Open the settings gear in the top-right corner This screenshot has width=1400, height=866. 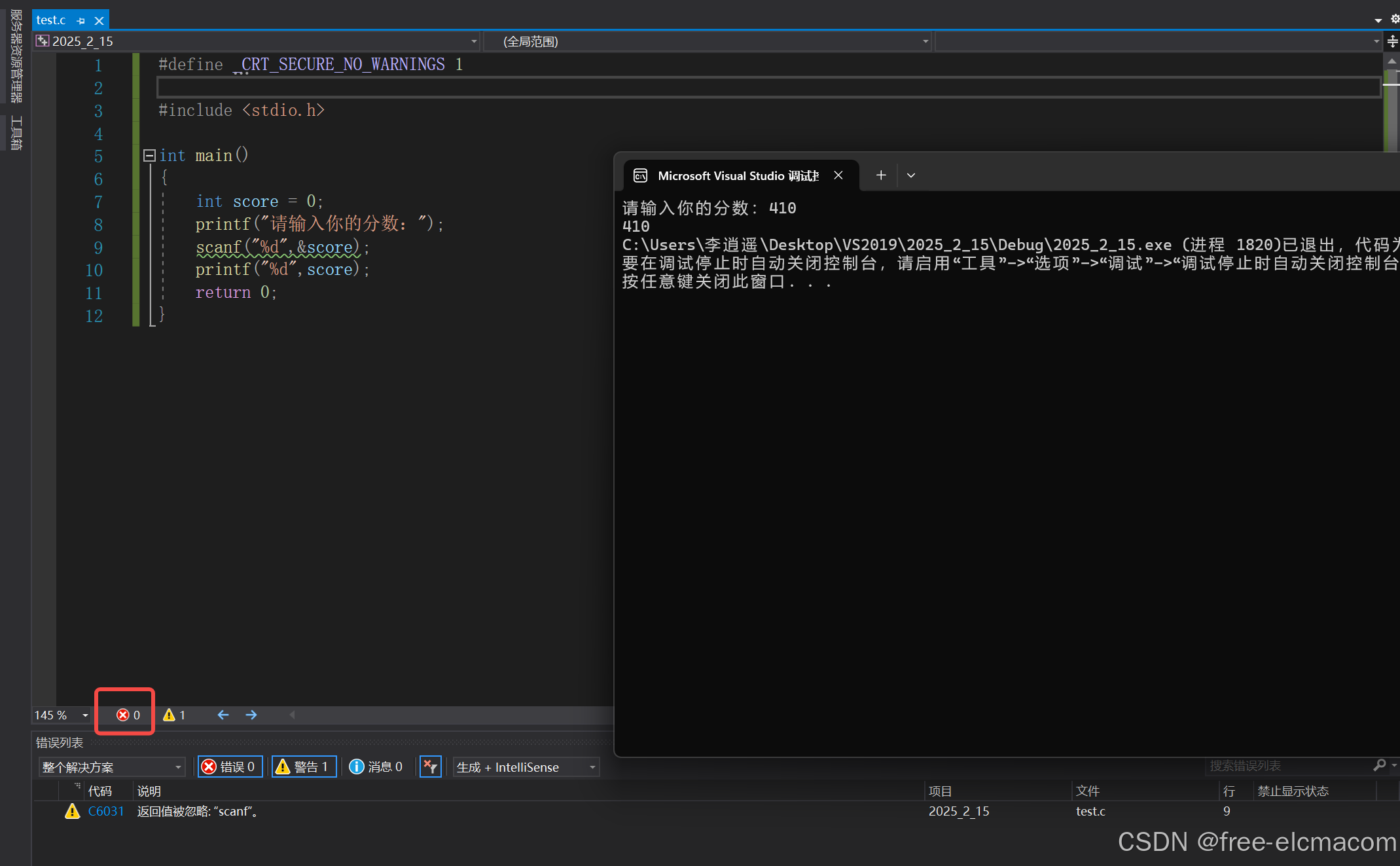(1393, 20)
